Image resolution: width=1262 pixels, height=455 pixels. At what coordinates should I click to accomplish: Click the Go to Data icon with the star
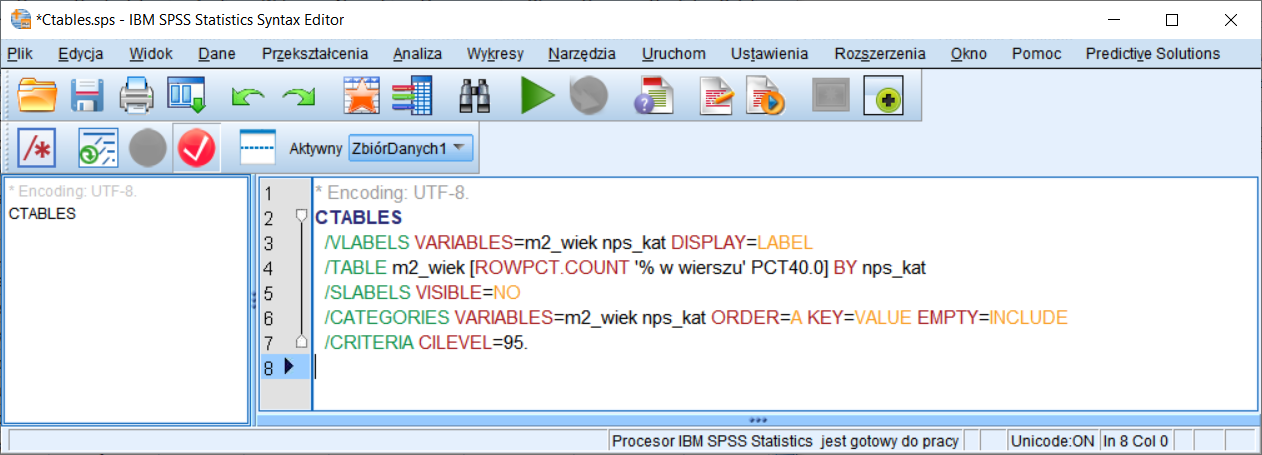pyautogui.click(x=361, y=97)
